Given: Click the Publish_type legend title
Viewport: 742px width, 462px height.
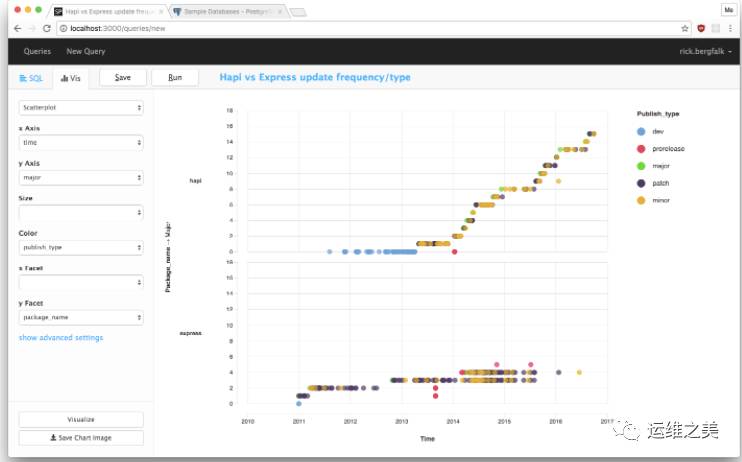Looking at the screenshot, I should 658,114.
